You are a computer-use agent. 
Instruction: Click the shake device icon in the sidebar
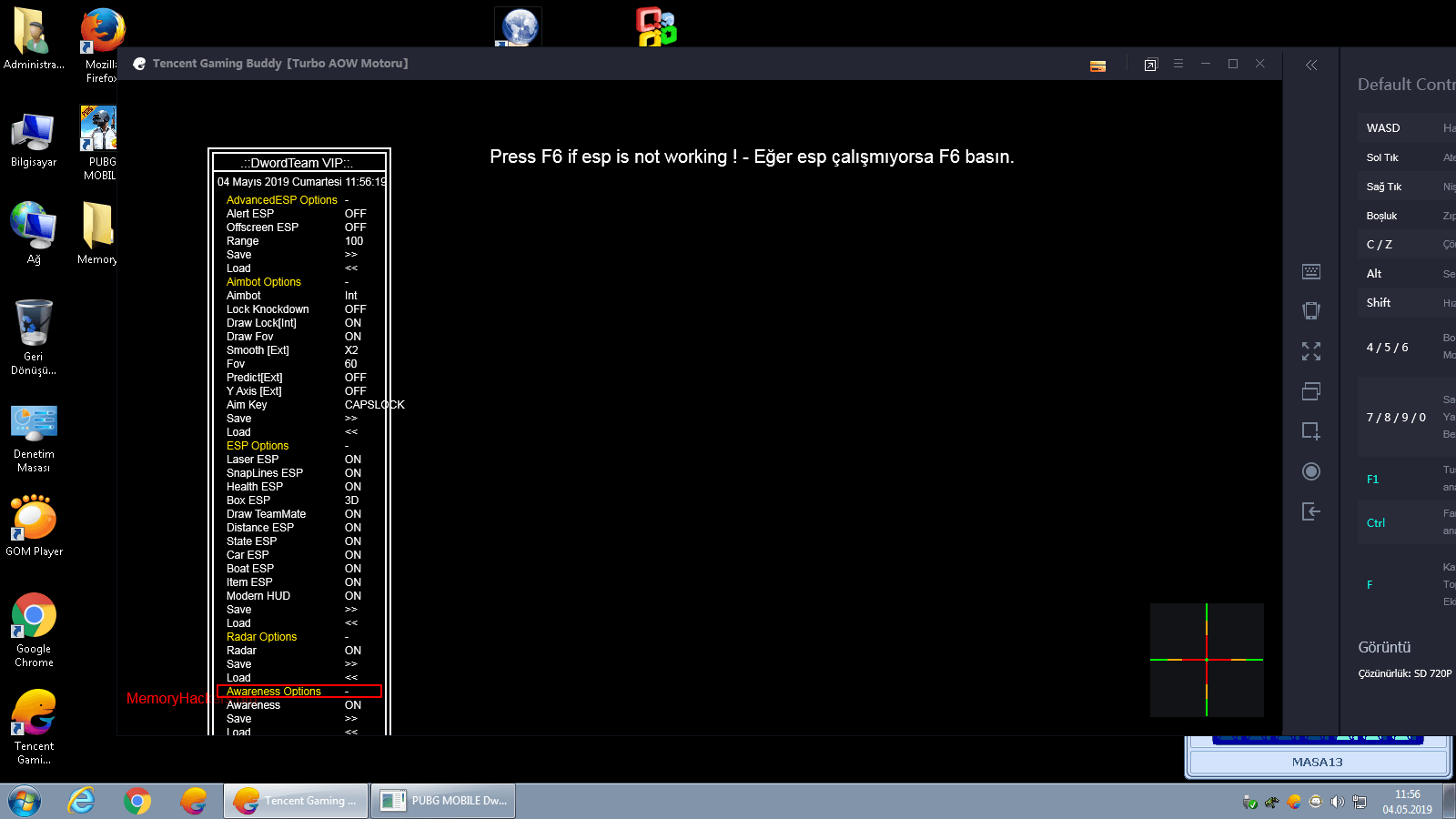(1311, 310)
